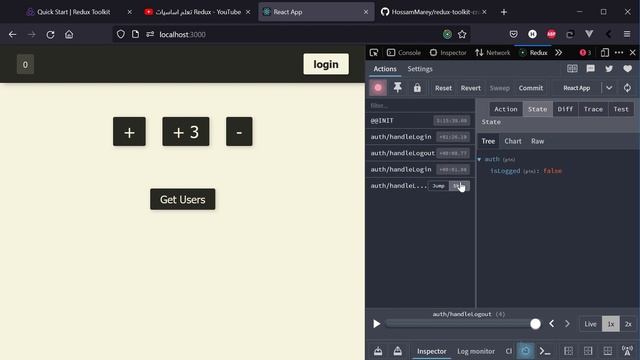The width and height of the screenshot is (640, 360).
Task: Select the Redux devtools tab
Action: click(533, 53)
